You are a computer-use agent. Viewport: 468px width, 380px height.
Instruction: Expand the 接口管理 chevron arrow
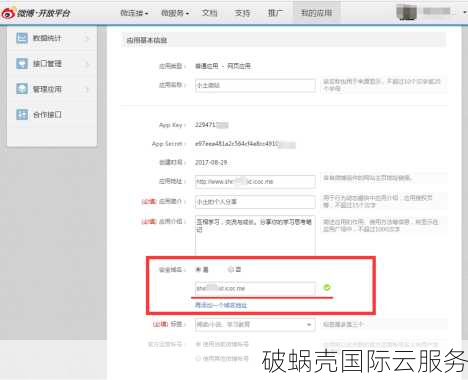87,64
